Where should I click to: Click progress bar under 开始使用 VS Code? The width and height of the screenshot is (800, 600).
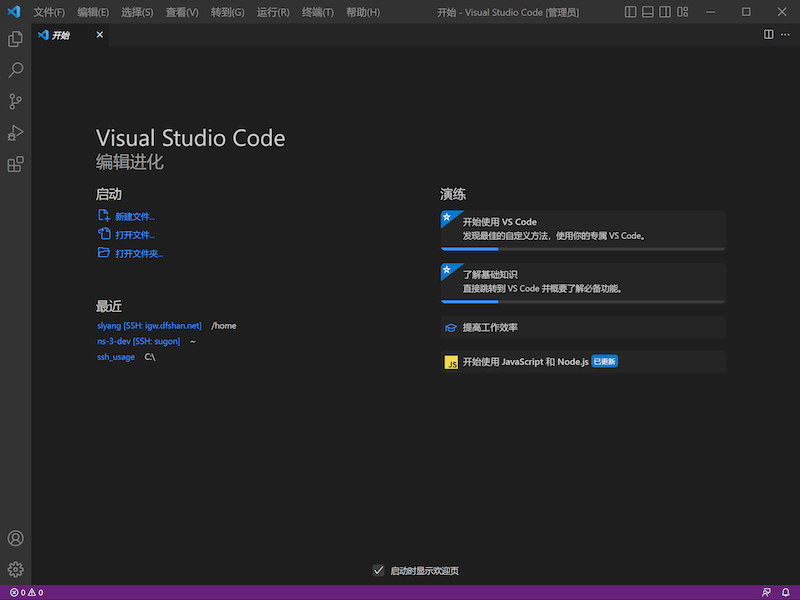point(583,248)
